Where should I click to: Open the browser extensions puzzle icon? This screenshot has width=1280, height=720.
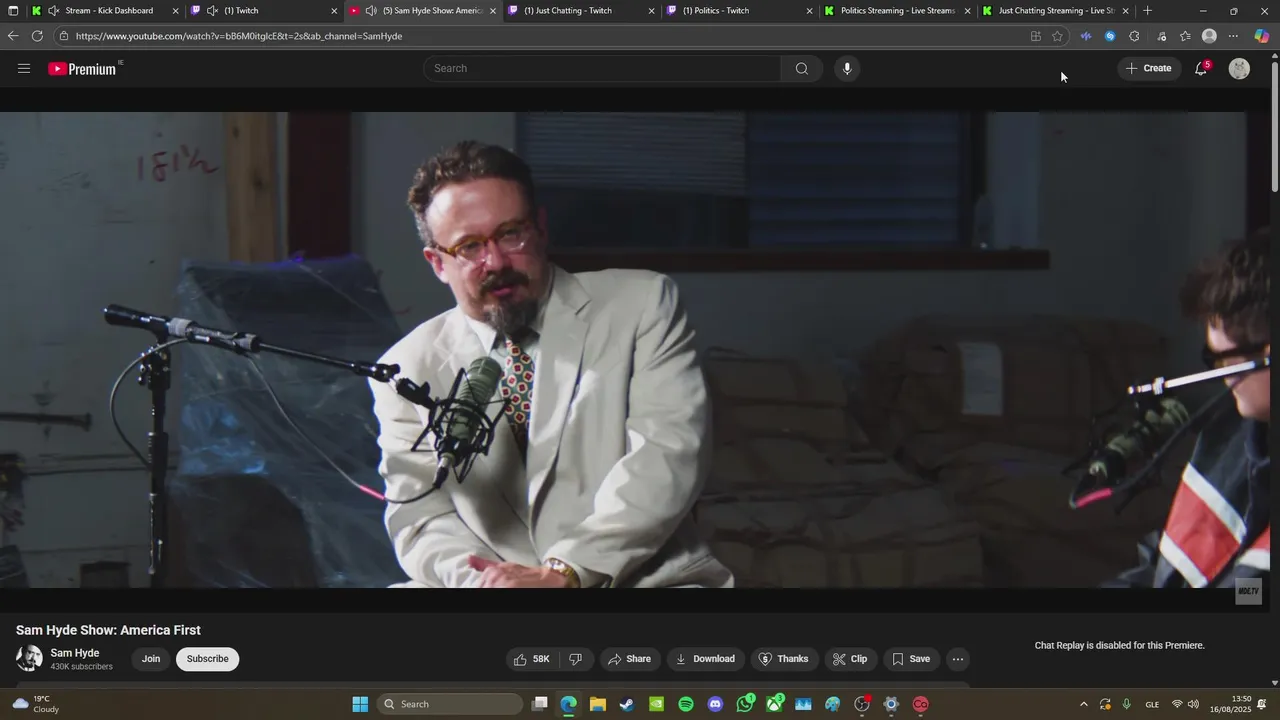1134,36
